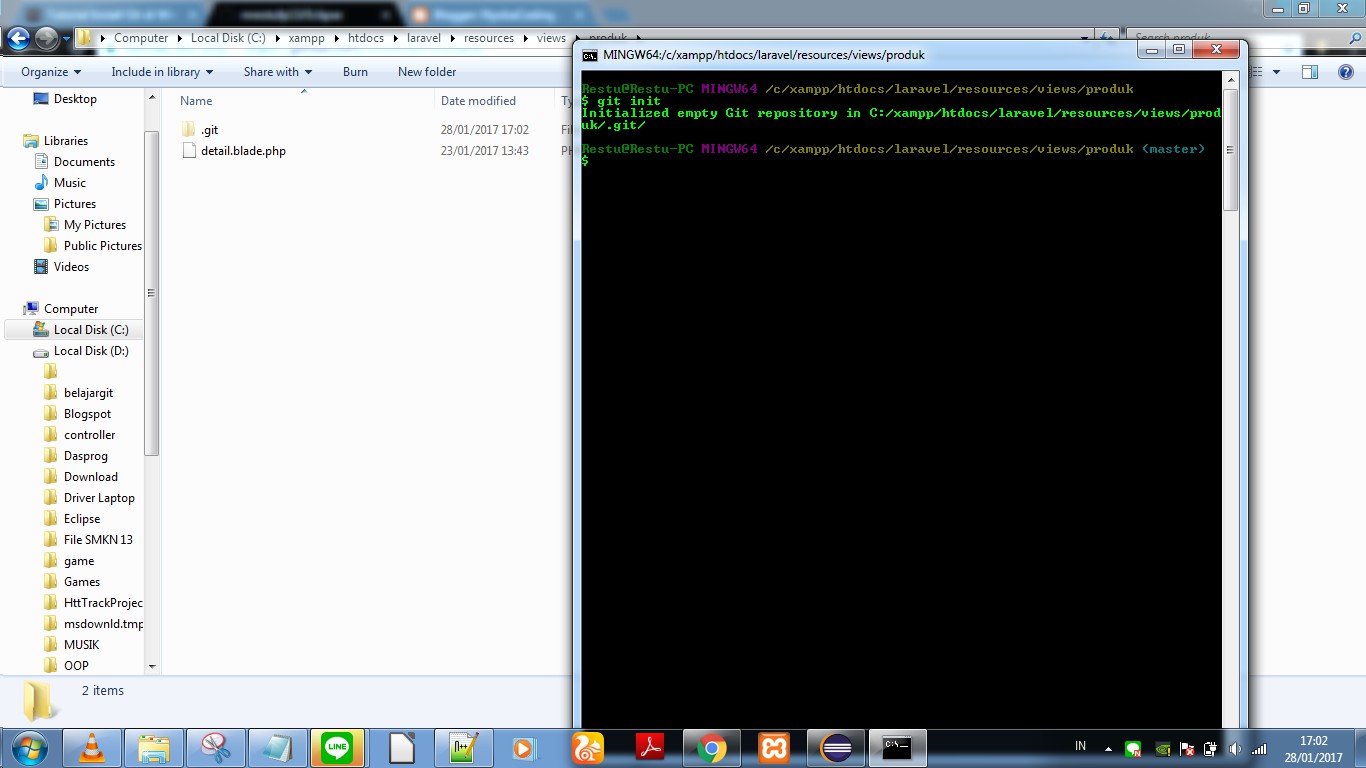The image size is (1366, 768).
Task: Open File SMKN 13 folder in tree
Action: (x=98, y=540)
